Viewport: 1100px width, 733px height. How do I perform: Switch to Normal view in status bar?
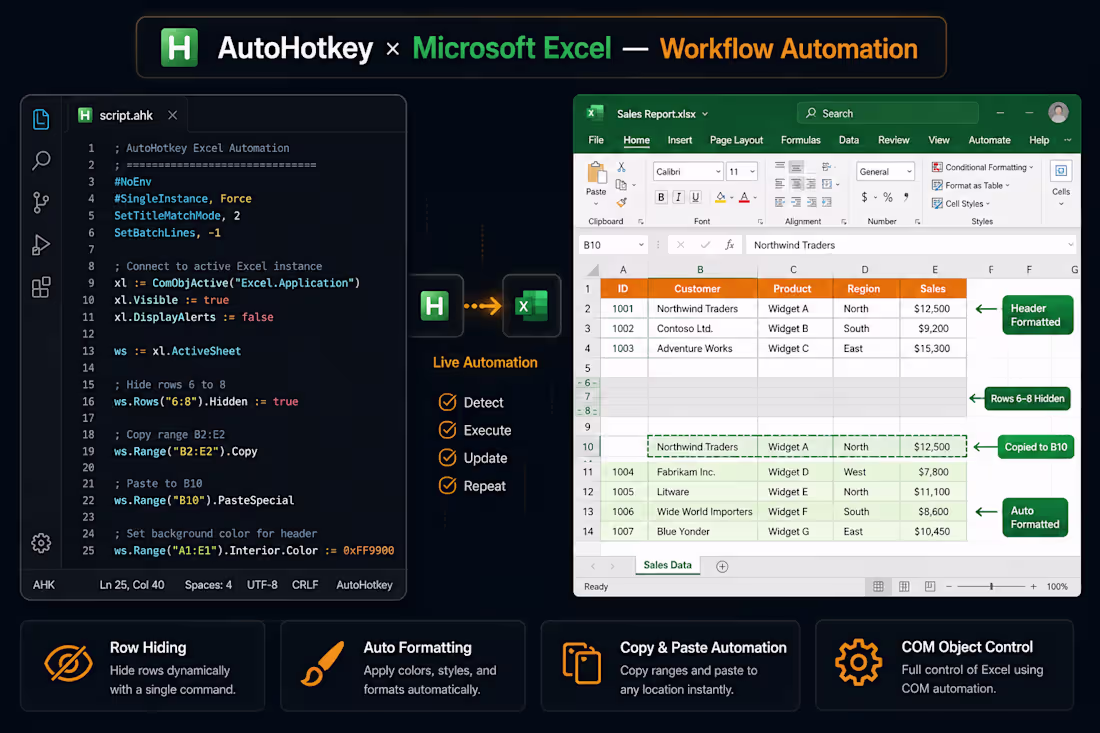tap(878, 586)
